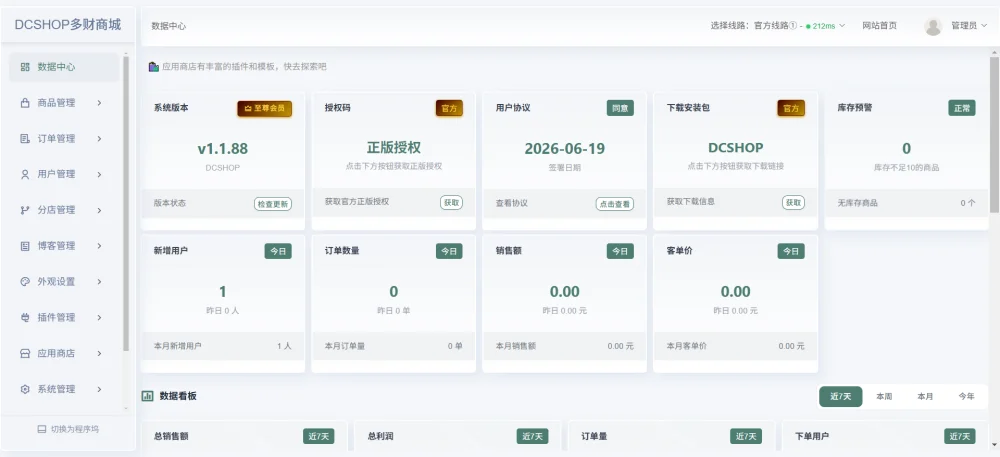Click the v1.1.88 version number

pos(223,149)
